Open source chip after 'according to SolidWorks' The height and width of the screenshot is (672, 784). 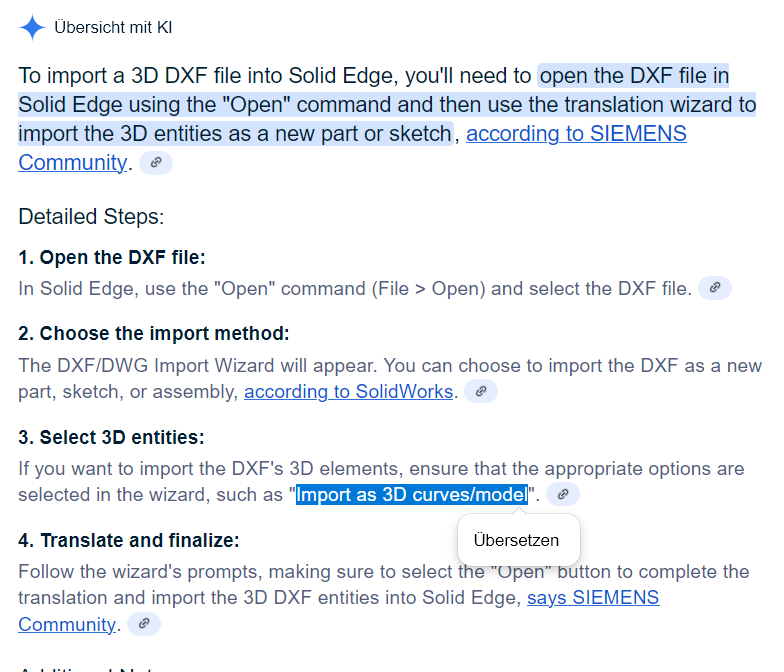(x=481, y=391)
